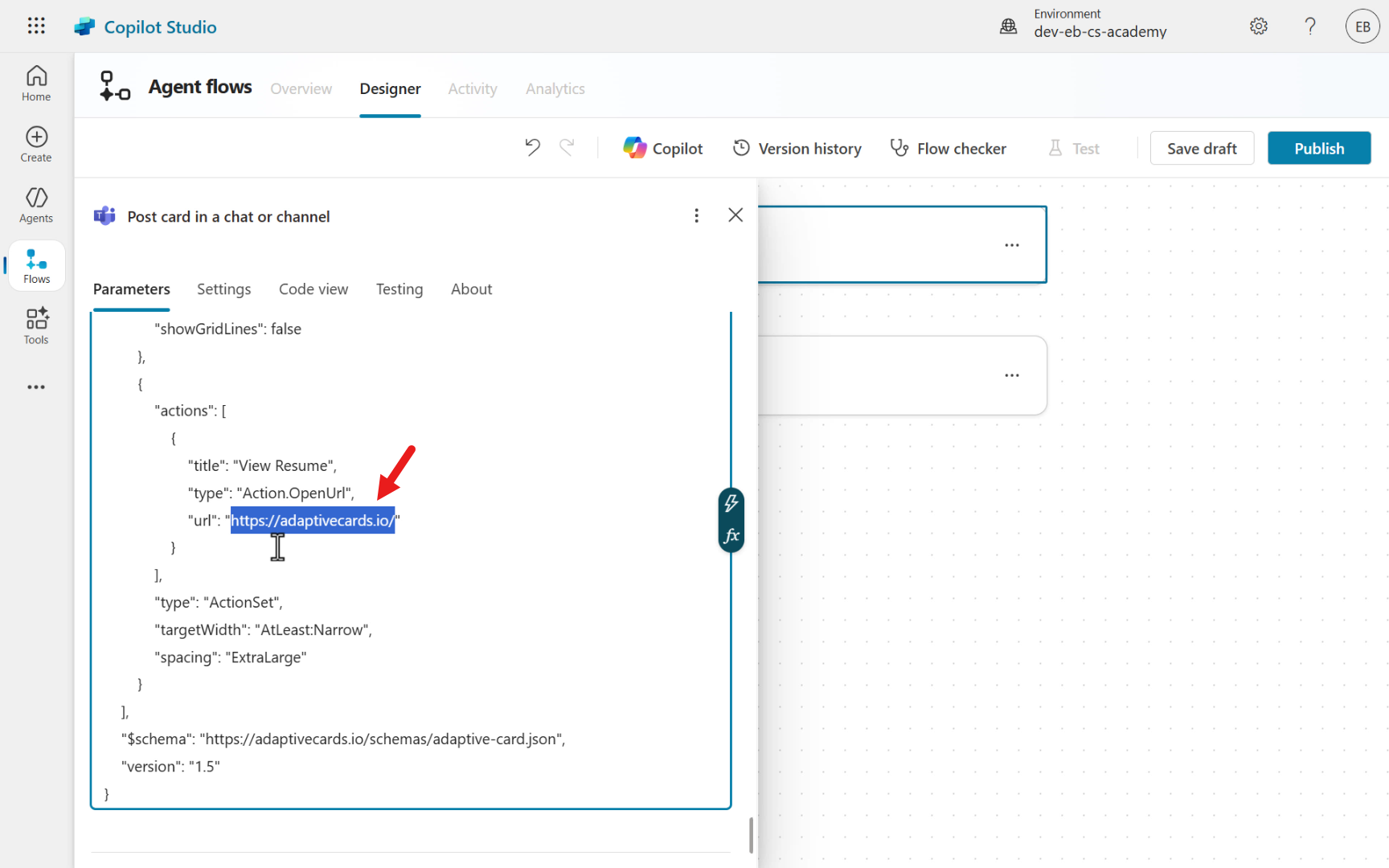This screenshot has height=868, width=1389.
Task: Open Tools in the left sidebar
Action: [x=36, y=326]
